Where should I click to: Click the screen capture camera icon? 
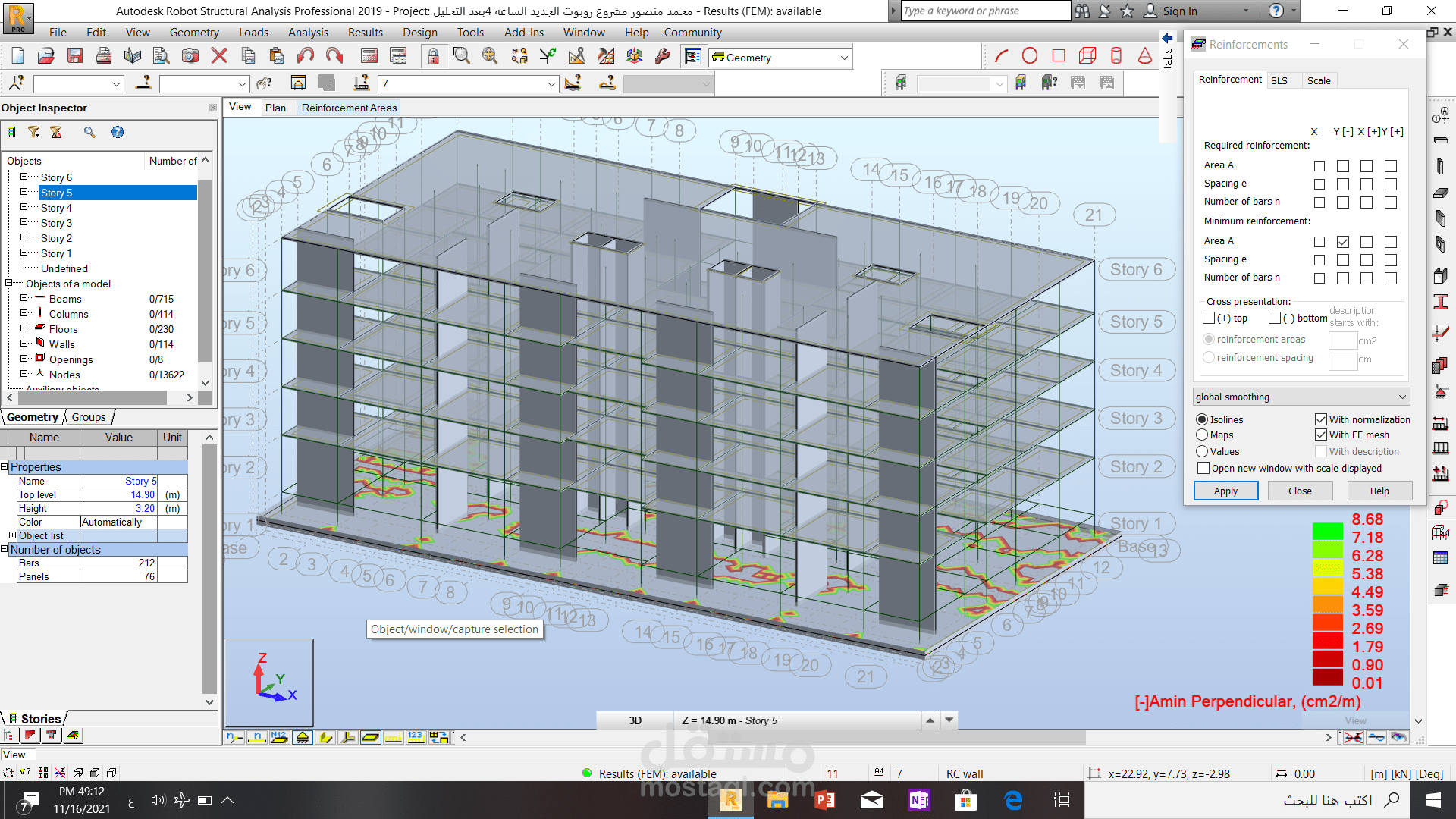190,56
